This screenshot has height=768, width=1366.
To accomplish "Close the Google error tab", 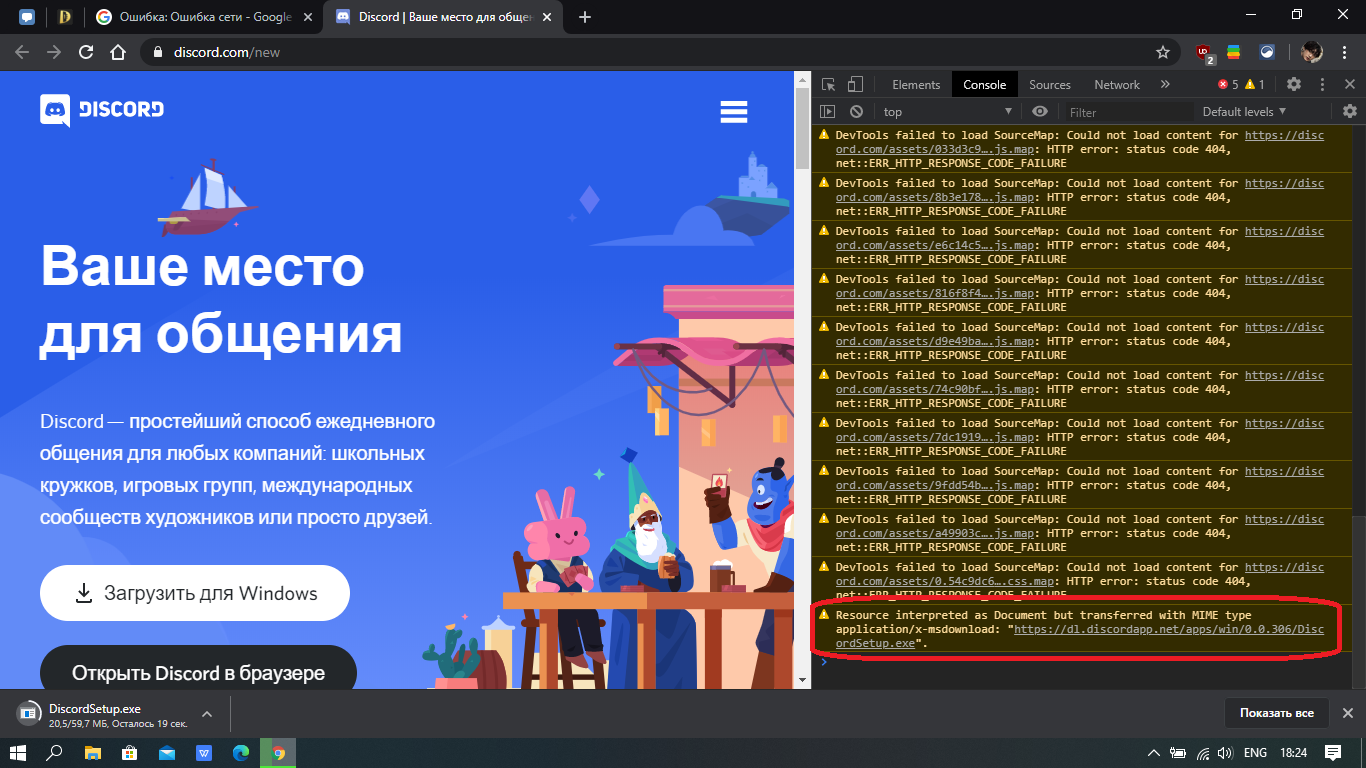I will pyautogui.click(x=307, y=17).
